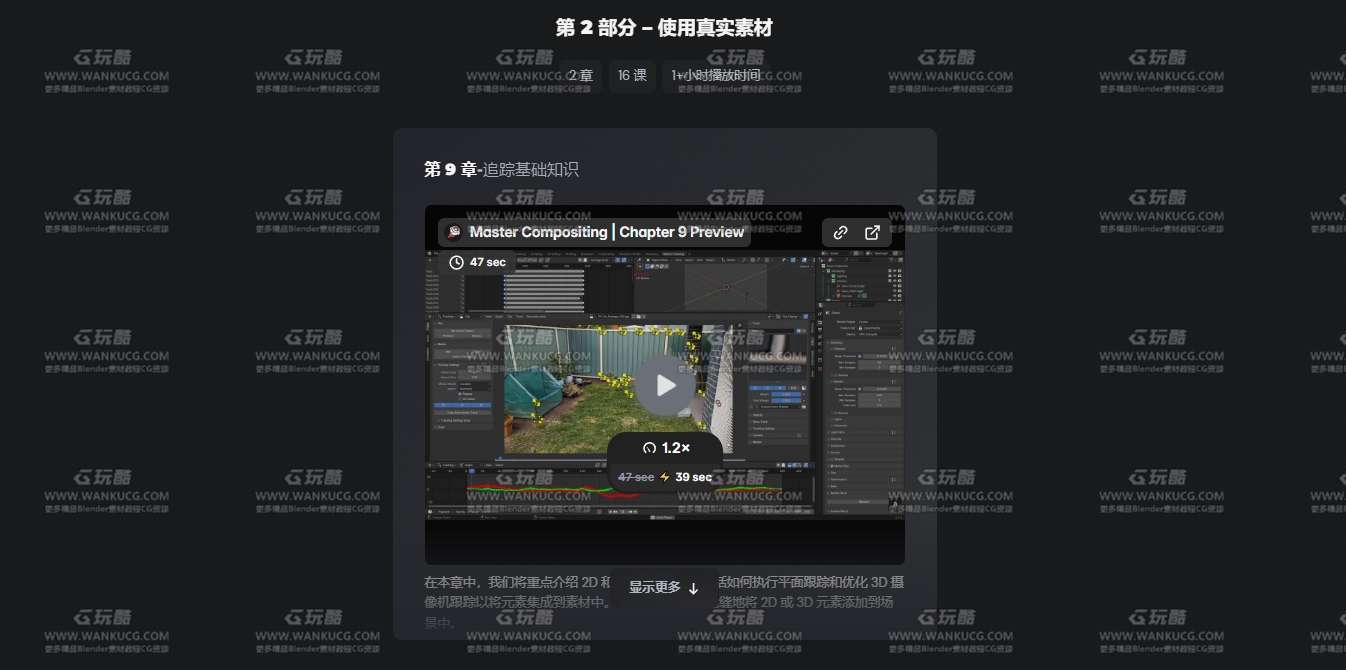This screenshot has width=1346, height=670.
Task: Click the 47 sec duration badge
Action: (476, 262)
